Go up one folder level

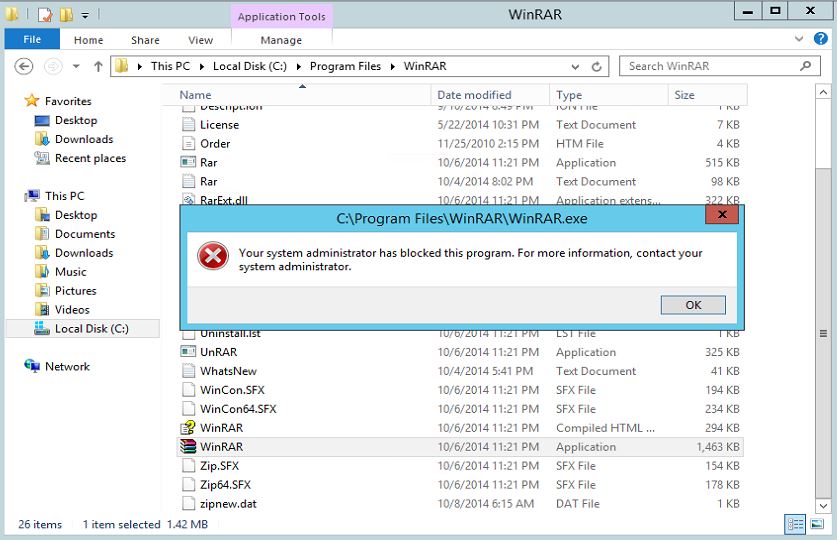(98, 66)
